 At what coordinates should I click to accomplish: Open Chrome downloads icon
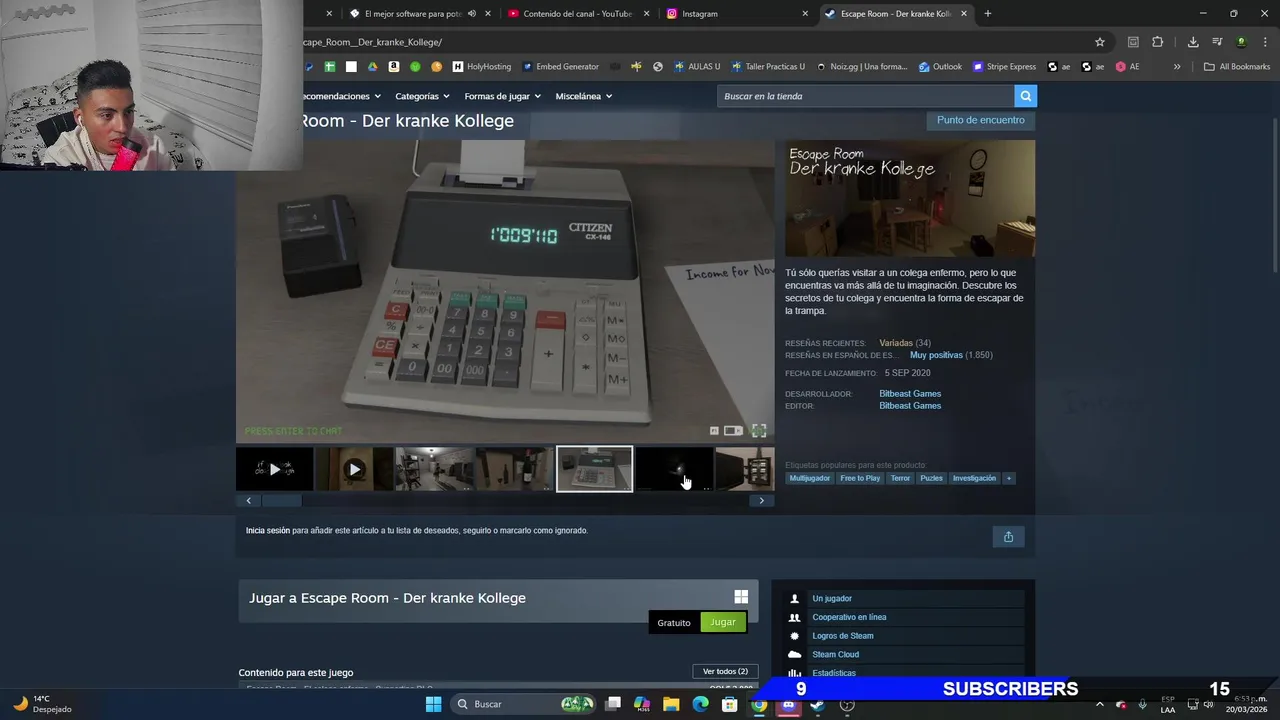[x=1193, y=42]
